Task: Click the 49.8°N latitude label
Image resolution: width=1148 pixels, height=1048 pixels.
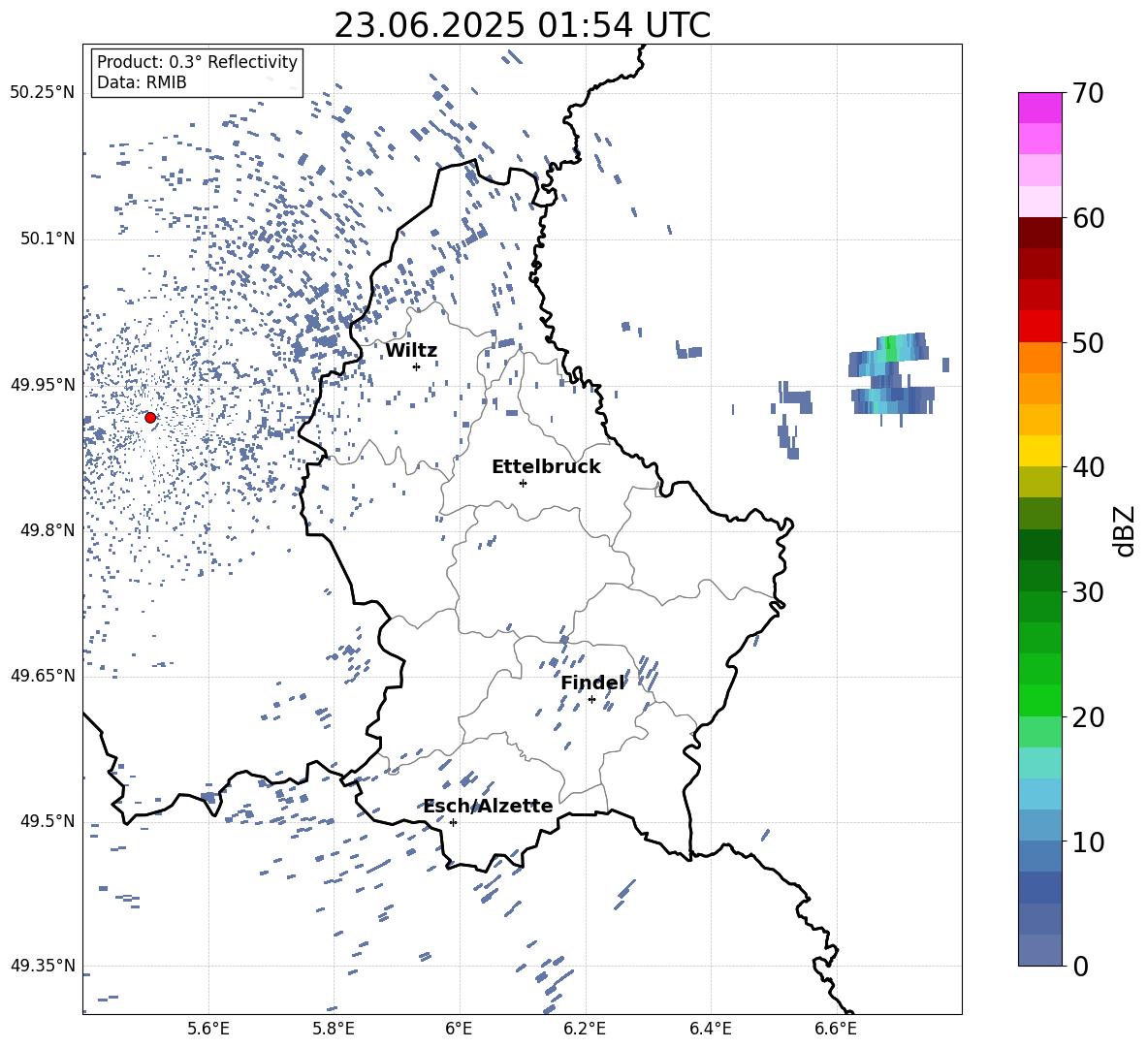Action: click(47, 530)
